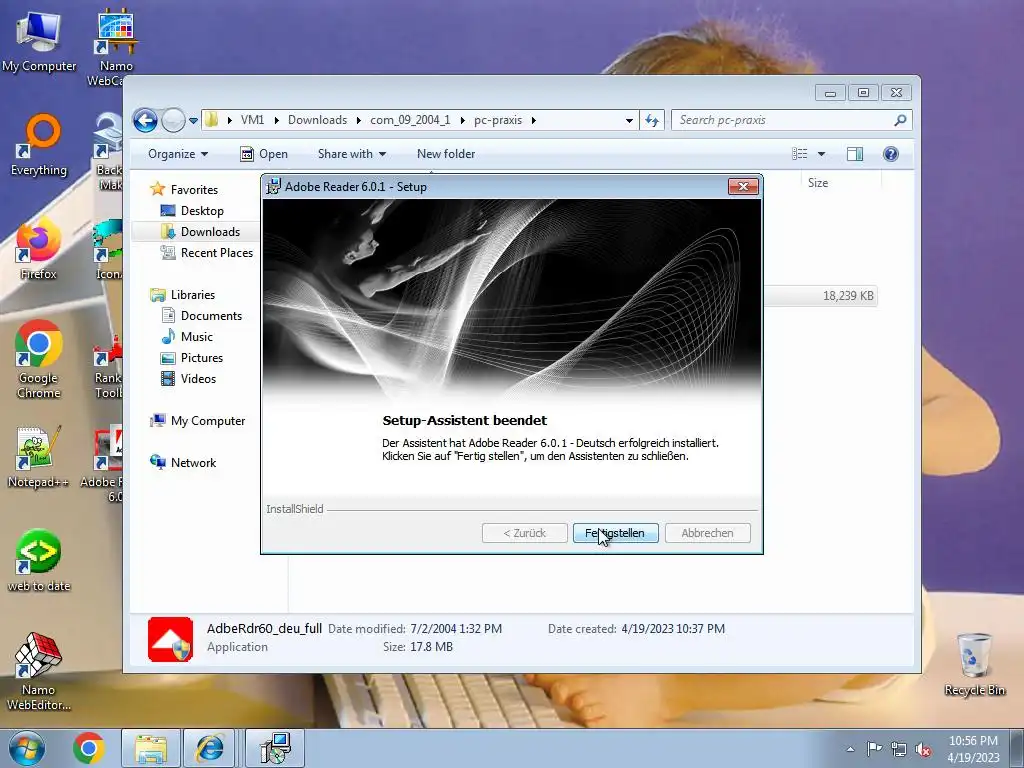The width and height of the screenshot is (1024, 768).
Task: Click New folder in Explorer toolbar
Action: pyautogui.click(x=446, y=154)
